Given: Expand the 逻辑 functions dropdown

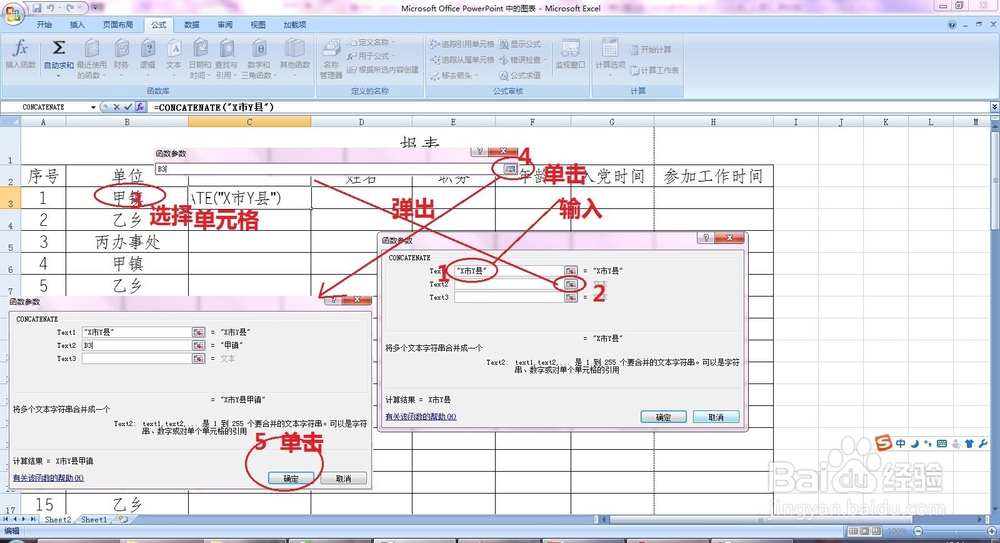Looking at the screenshot, I should click(x=148, y=59).
